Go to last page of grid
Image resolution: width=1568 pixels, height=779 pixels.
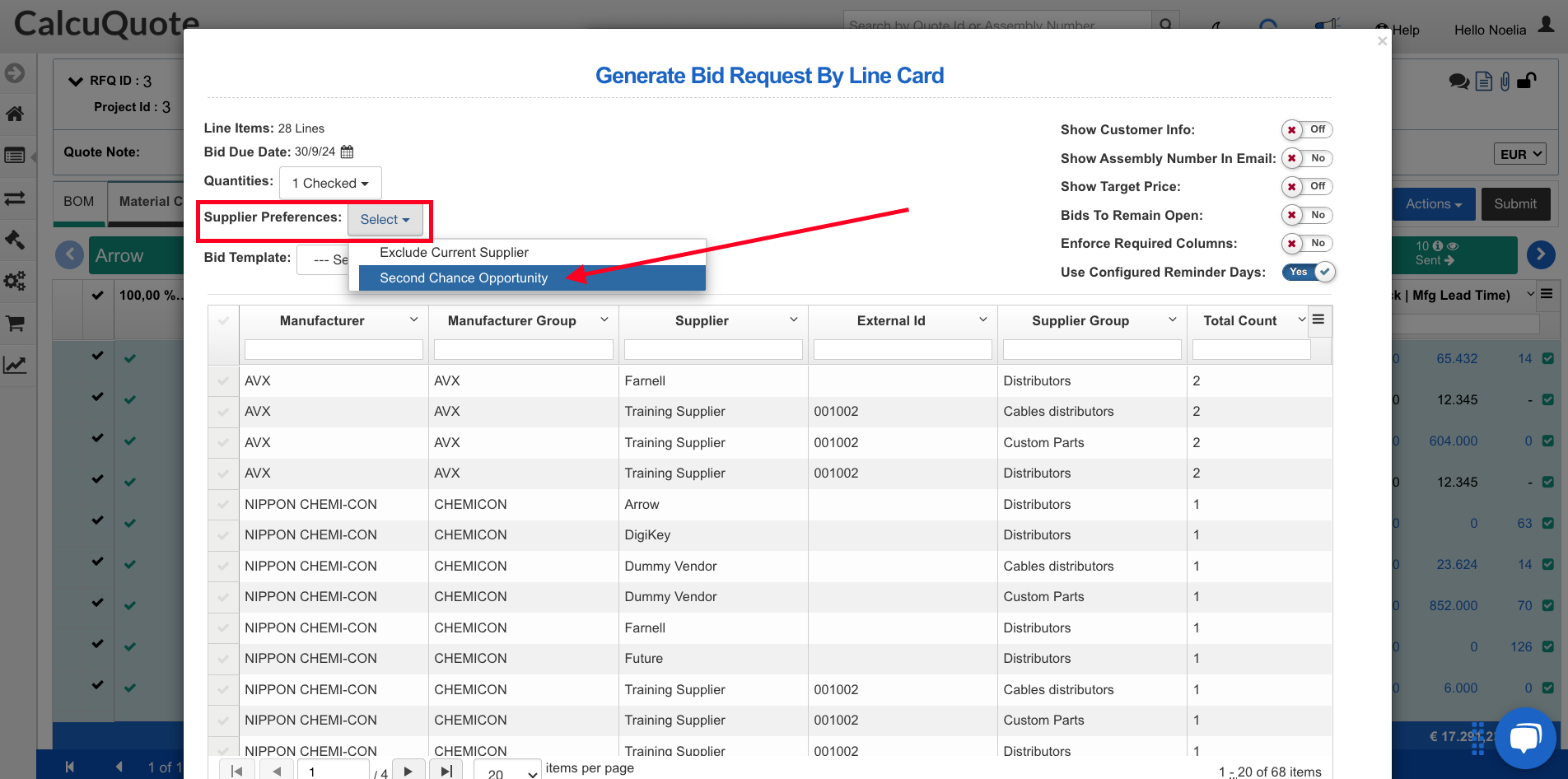[x=446, y=771]
